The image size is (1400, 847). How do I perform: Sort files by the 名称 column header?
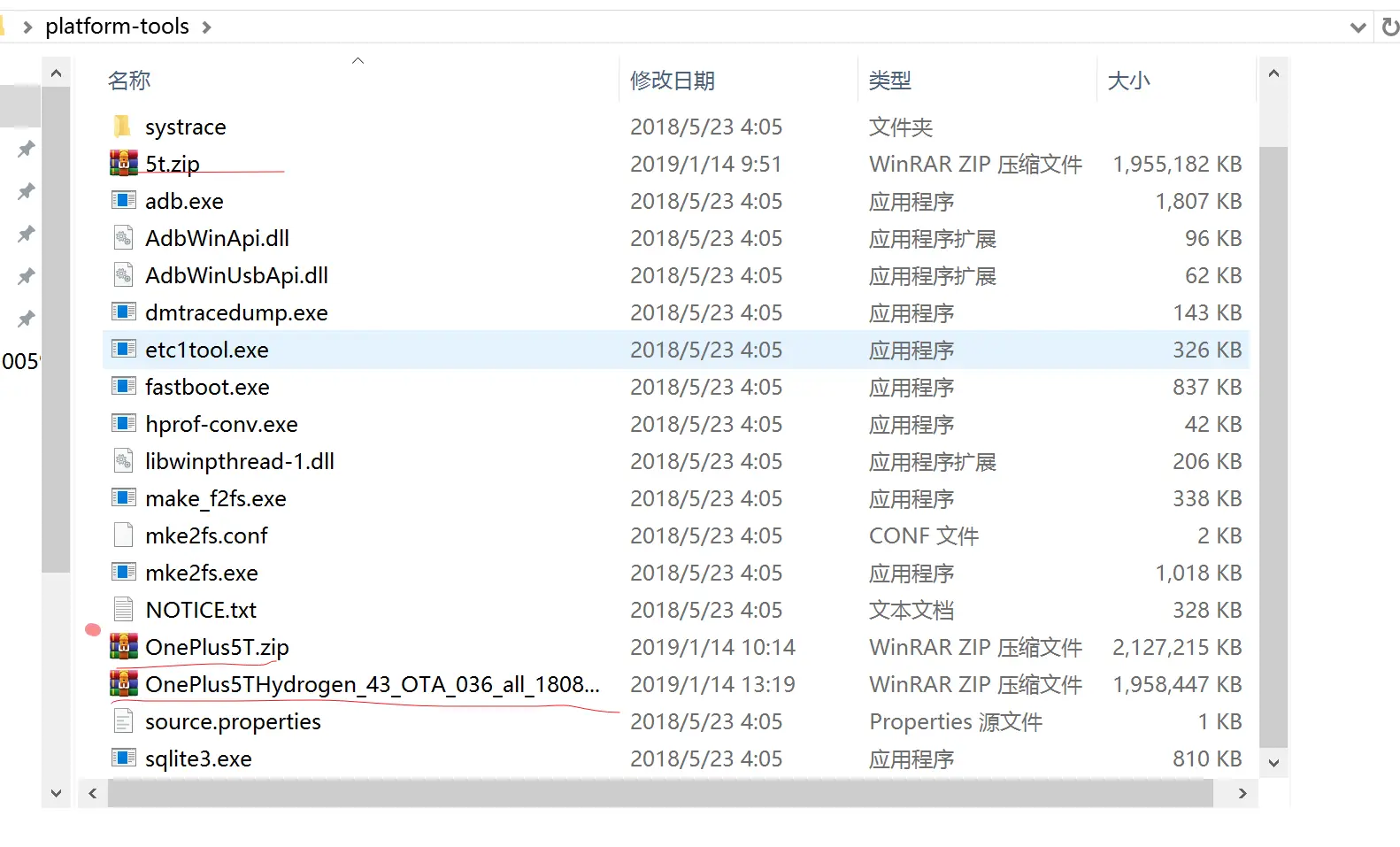click(x=129, y=81)
